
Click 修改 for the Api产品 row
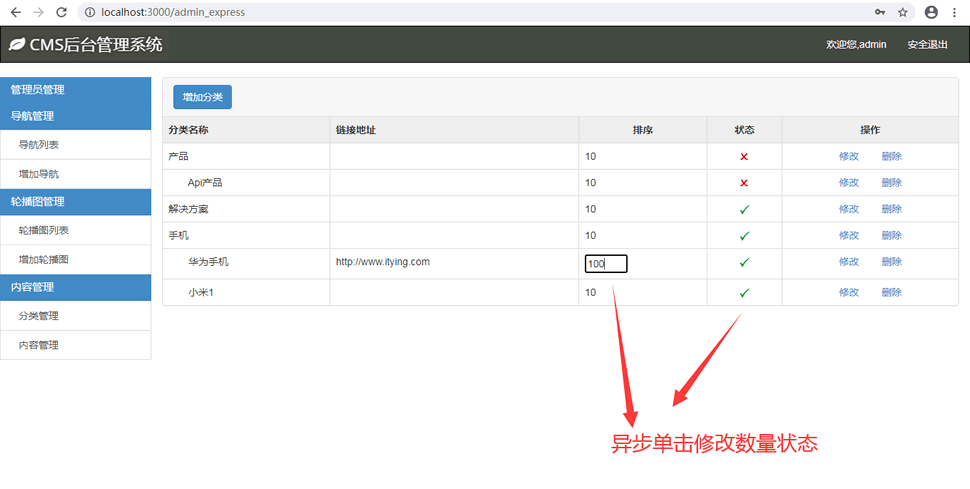tap(849, 183)
